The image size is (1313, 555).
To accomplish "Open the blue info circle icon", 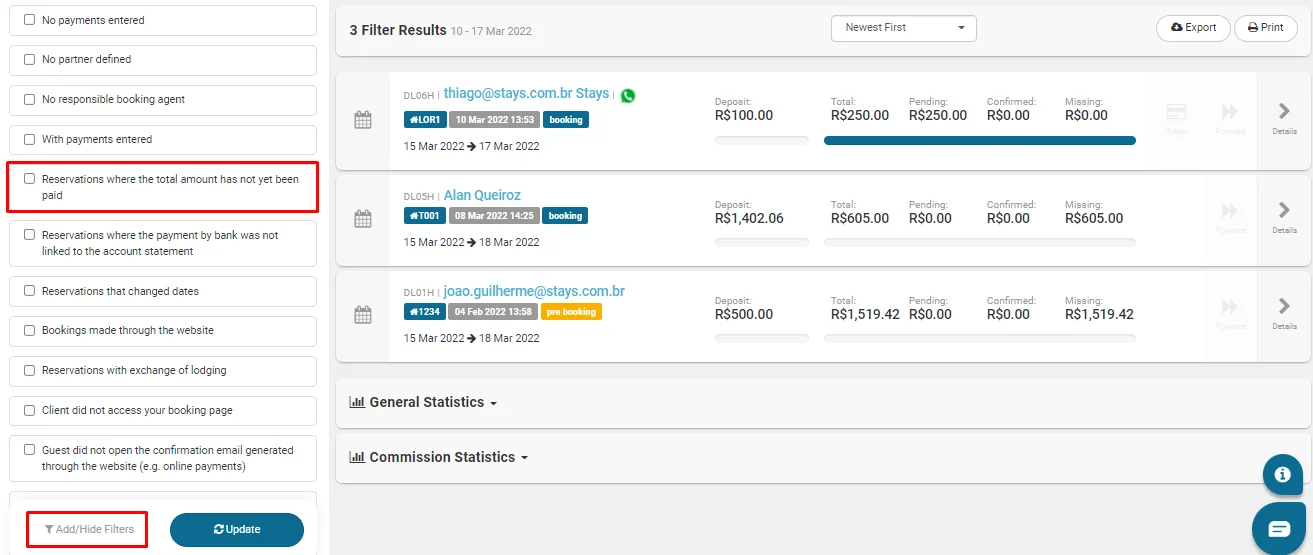I will coord(1282,475).
